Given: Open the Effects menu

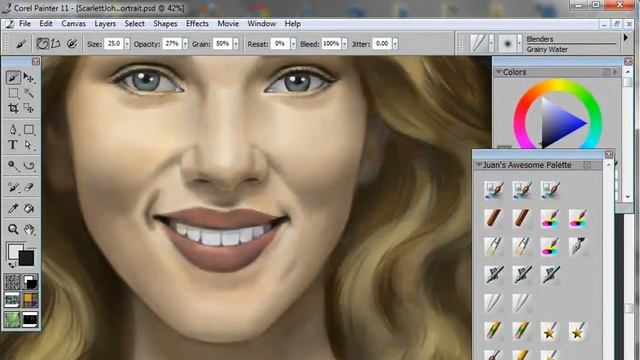Looking at the screenshot, I should [197, 24].
